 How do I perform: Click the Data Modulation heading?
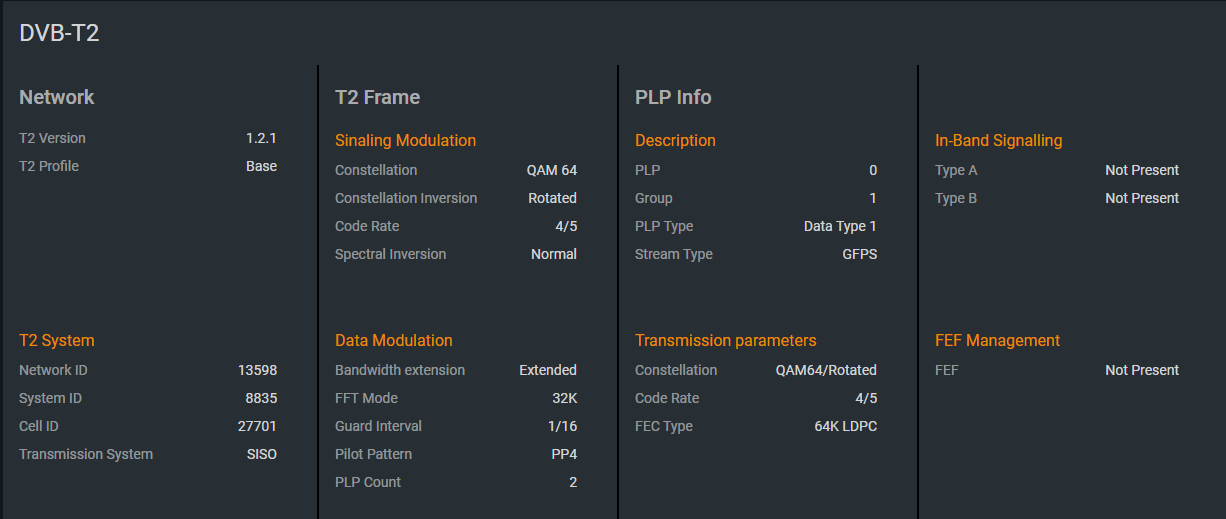[394, 340]
